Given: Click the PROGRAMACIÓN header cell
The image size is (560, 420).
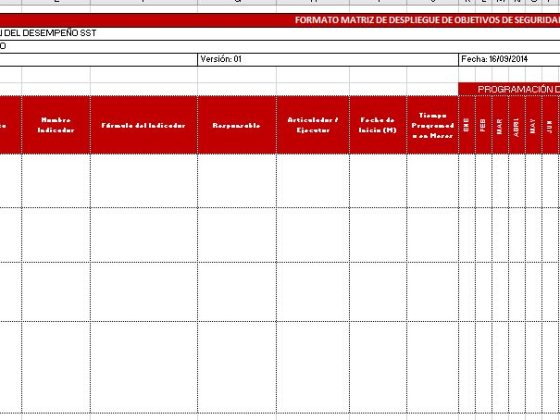Looking at the screenshot, I should [509, 89].
